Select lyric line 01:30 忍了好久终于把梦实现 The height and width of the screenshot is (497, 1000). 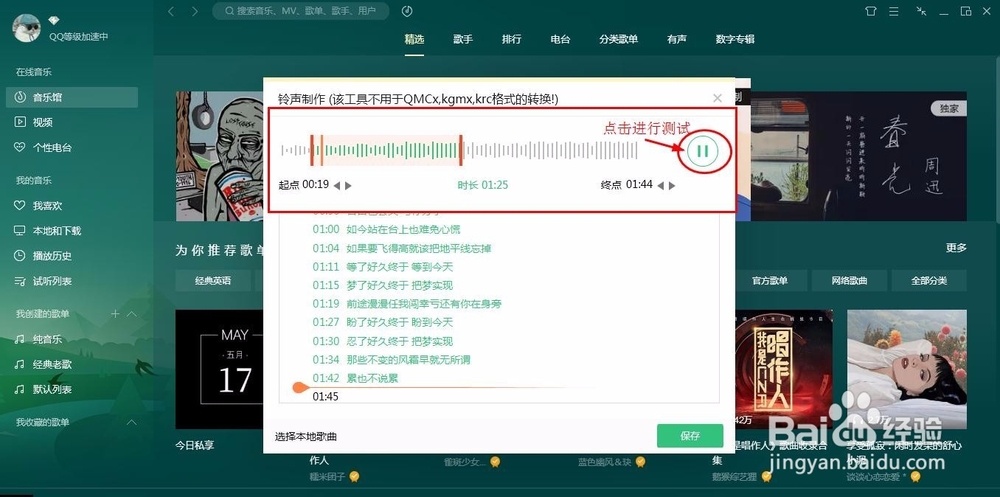coord(383,341)
